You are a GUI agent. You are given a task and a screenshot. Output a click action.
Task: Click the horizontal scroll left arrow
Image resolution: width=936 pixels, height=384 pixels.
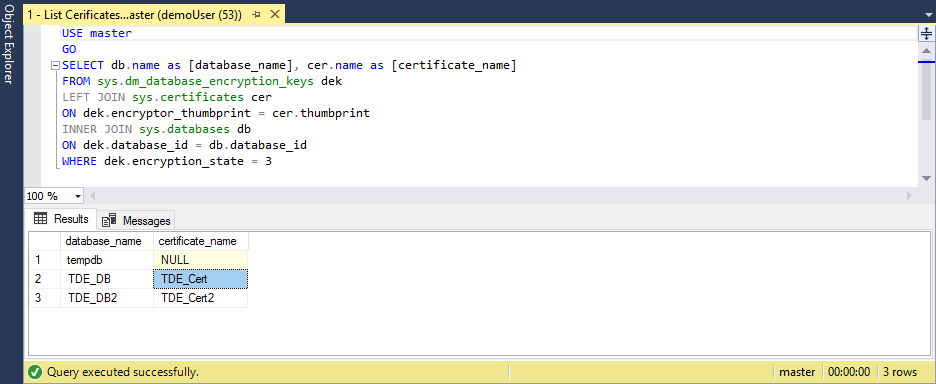point(93,195)
